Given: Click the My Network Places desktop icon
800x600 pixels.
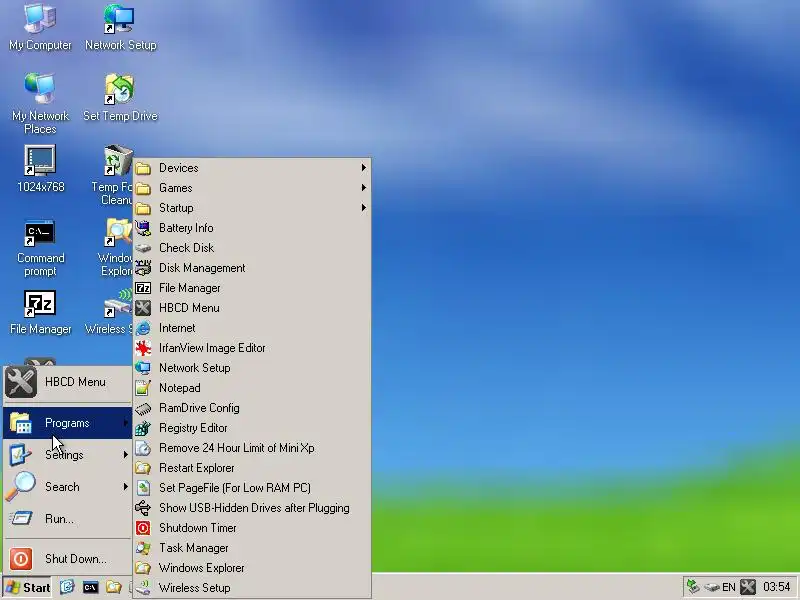Looking at the screenshot, I should tap(40, 102).
